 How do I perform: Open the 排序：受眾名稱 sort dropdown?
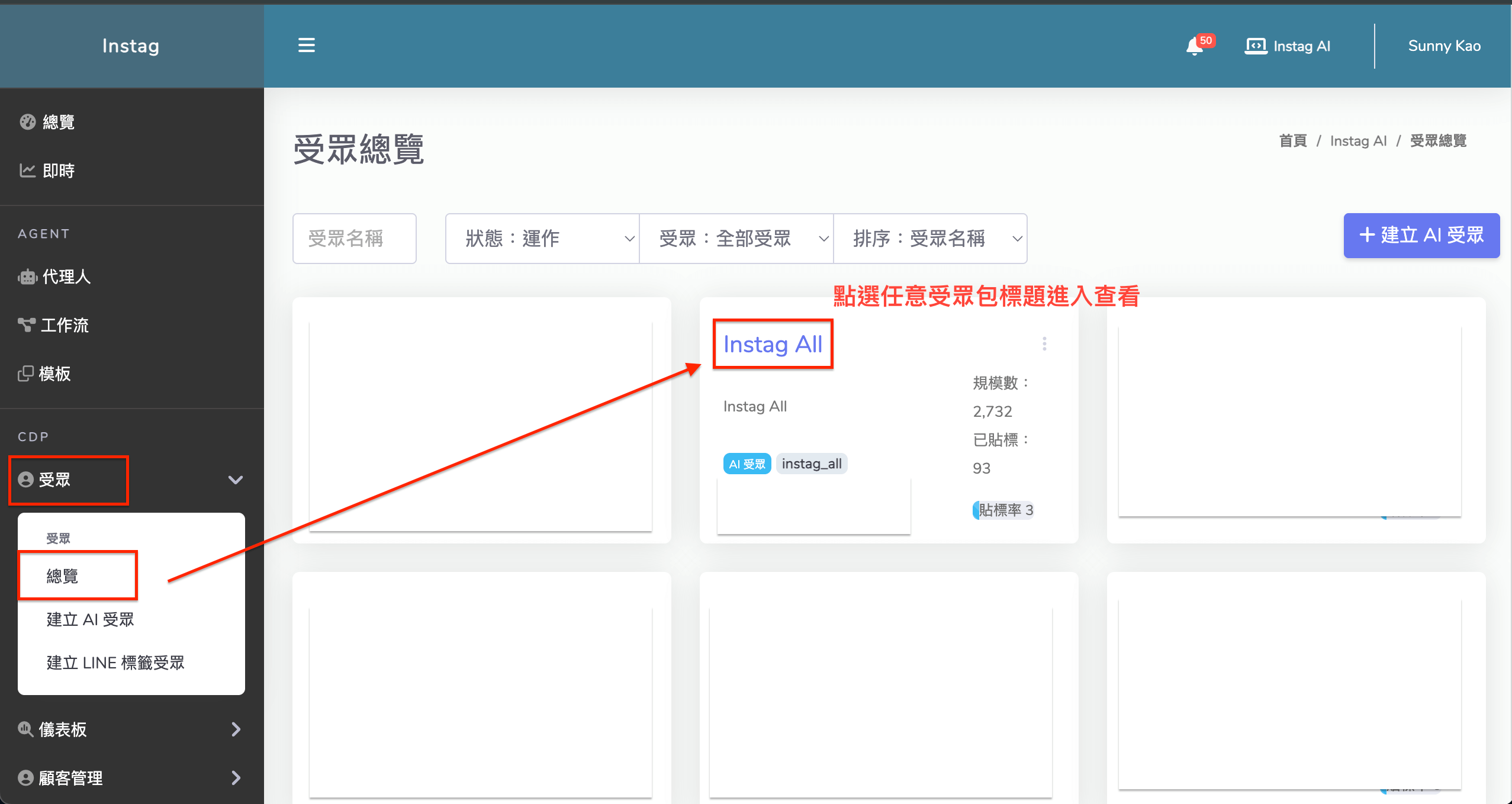coord(929,239)
